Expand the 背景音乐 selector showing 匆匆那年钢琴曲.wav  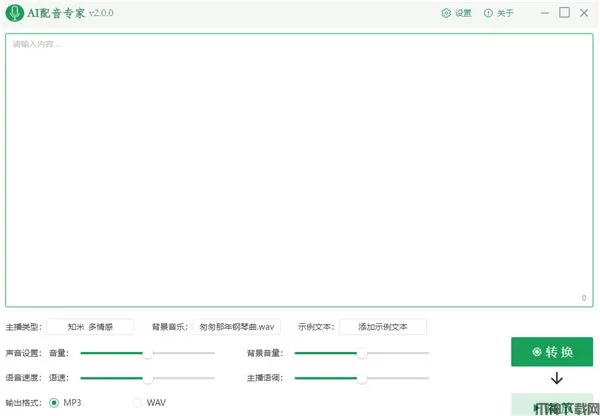point(237,327)
